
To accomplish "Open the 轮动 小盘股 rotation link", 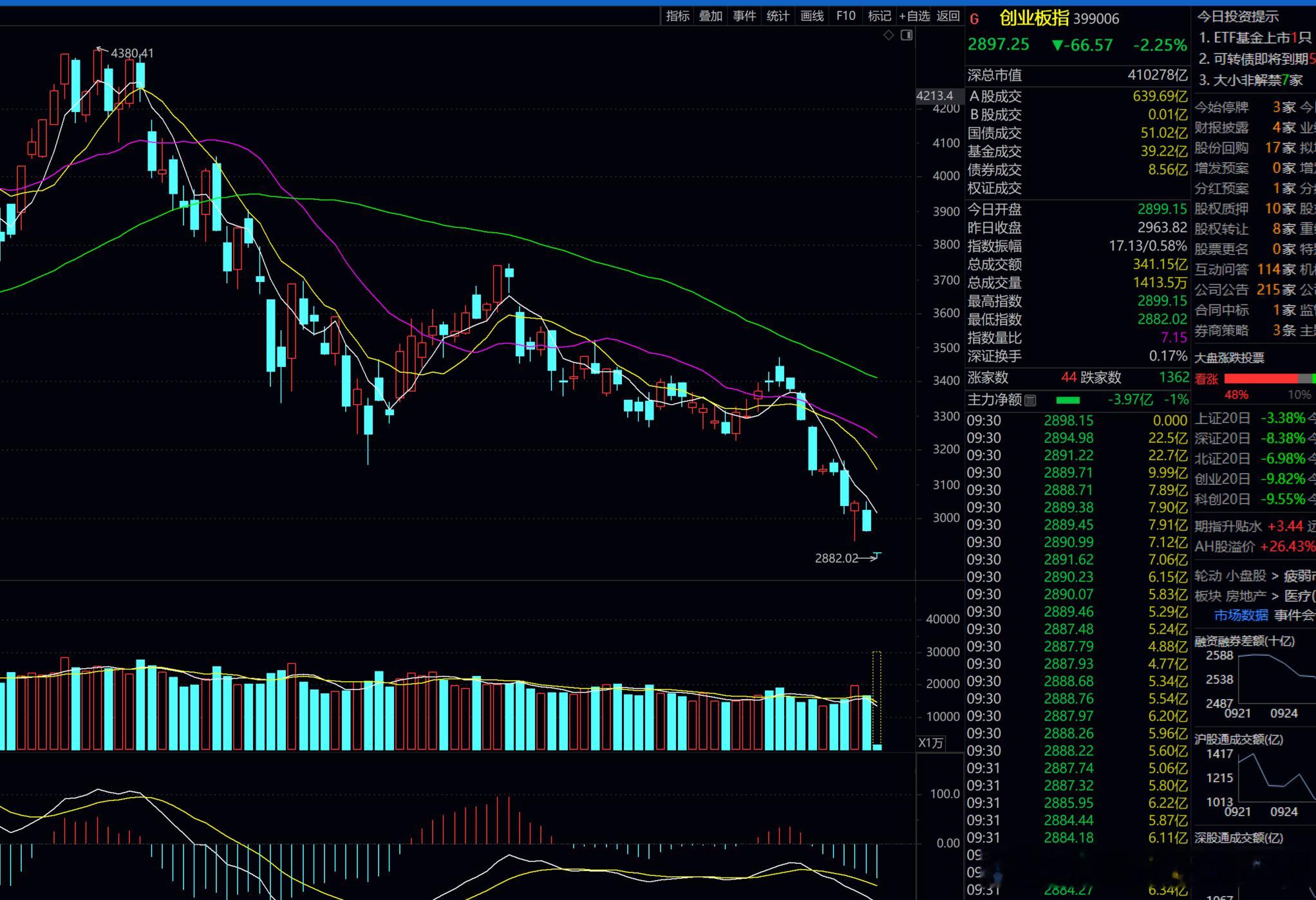I will (x=1230, y=576).
